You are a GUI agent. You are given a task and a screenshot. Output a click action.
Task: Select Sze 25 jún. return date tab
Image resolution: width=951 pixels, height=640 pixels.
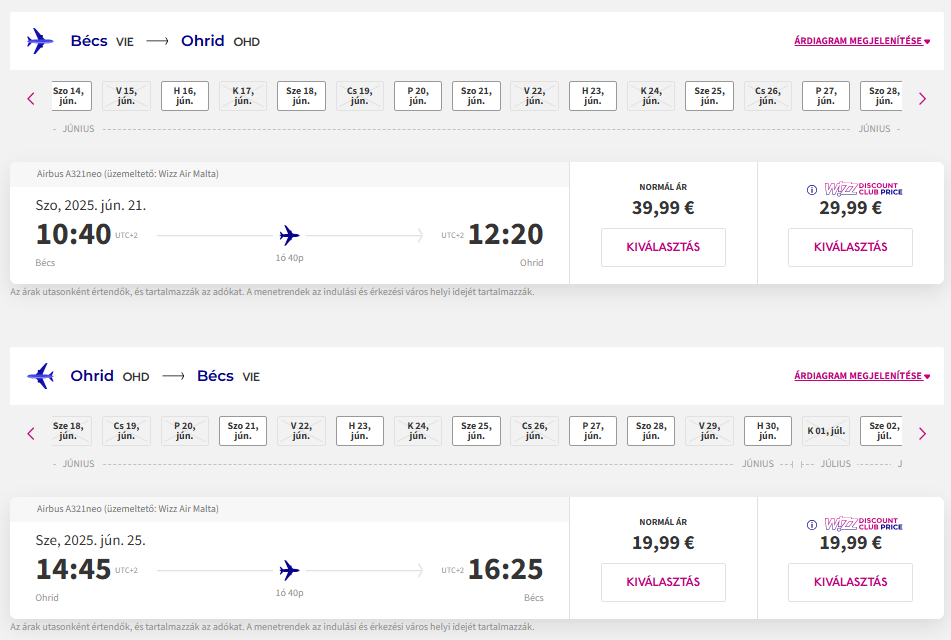coord(476,431)
